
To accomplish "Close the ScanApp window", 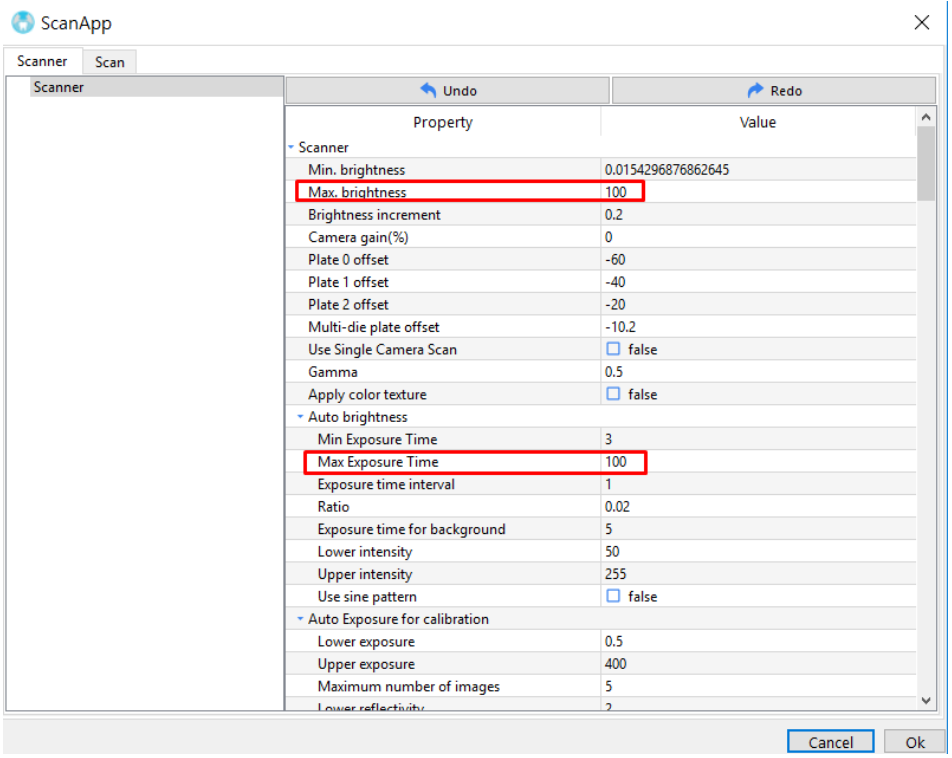I will pyautogui.click(x=921, y=23).
